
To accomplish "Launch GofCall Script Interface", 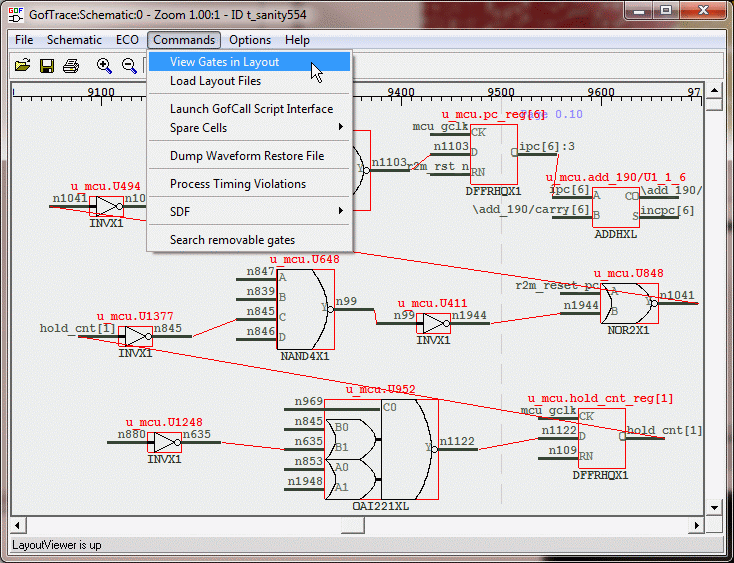I will (x=250, y=109).
